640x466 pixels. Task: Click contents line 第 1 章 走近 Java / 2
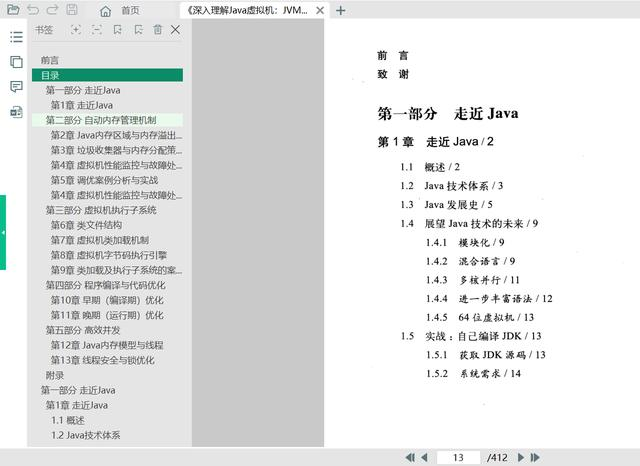(x=436, y=142)
